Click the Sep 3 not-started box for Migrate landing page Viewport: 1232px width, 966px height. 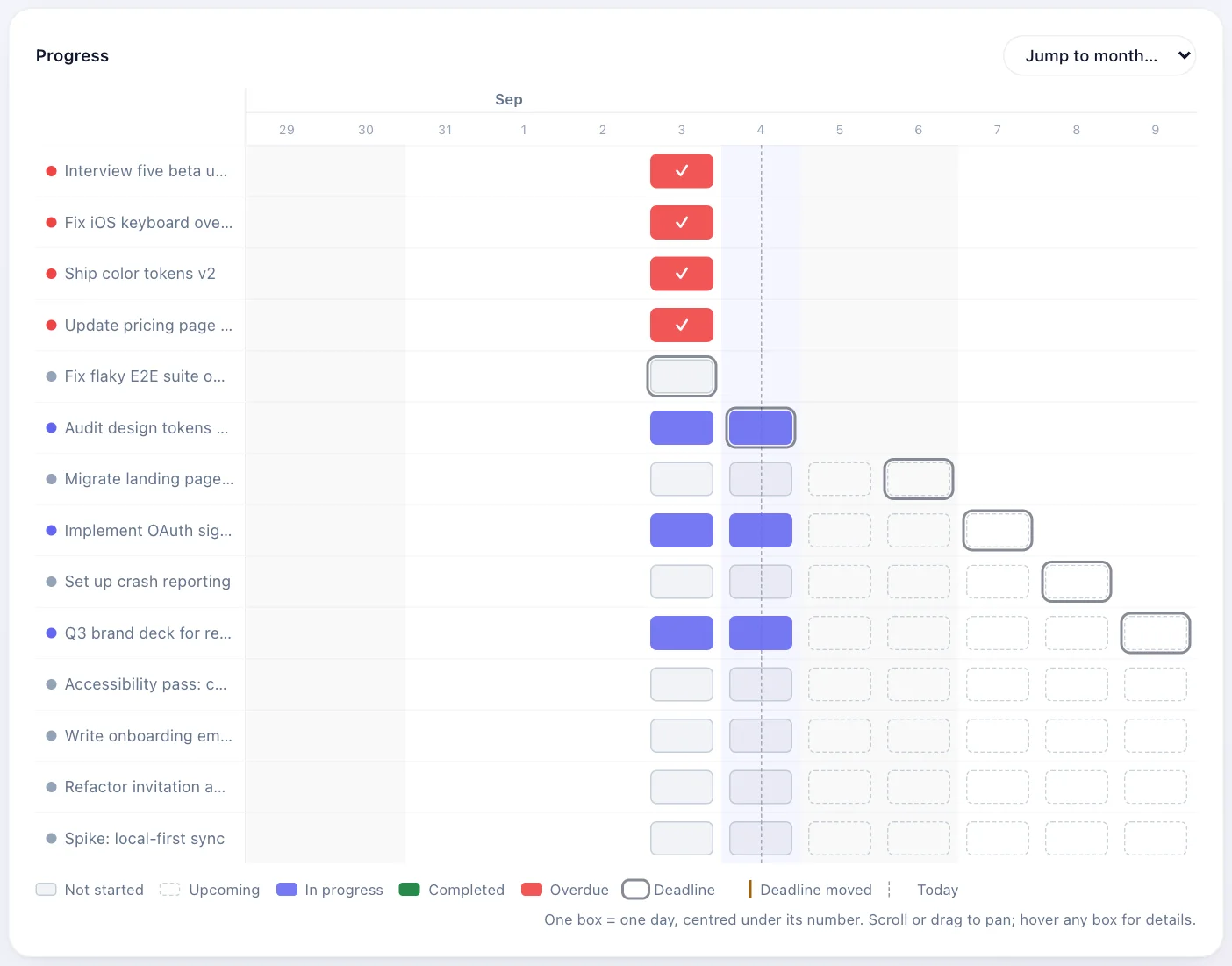click(x=682, y=479)
